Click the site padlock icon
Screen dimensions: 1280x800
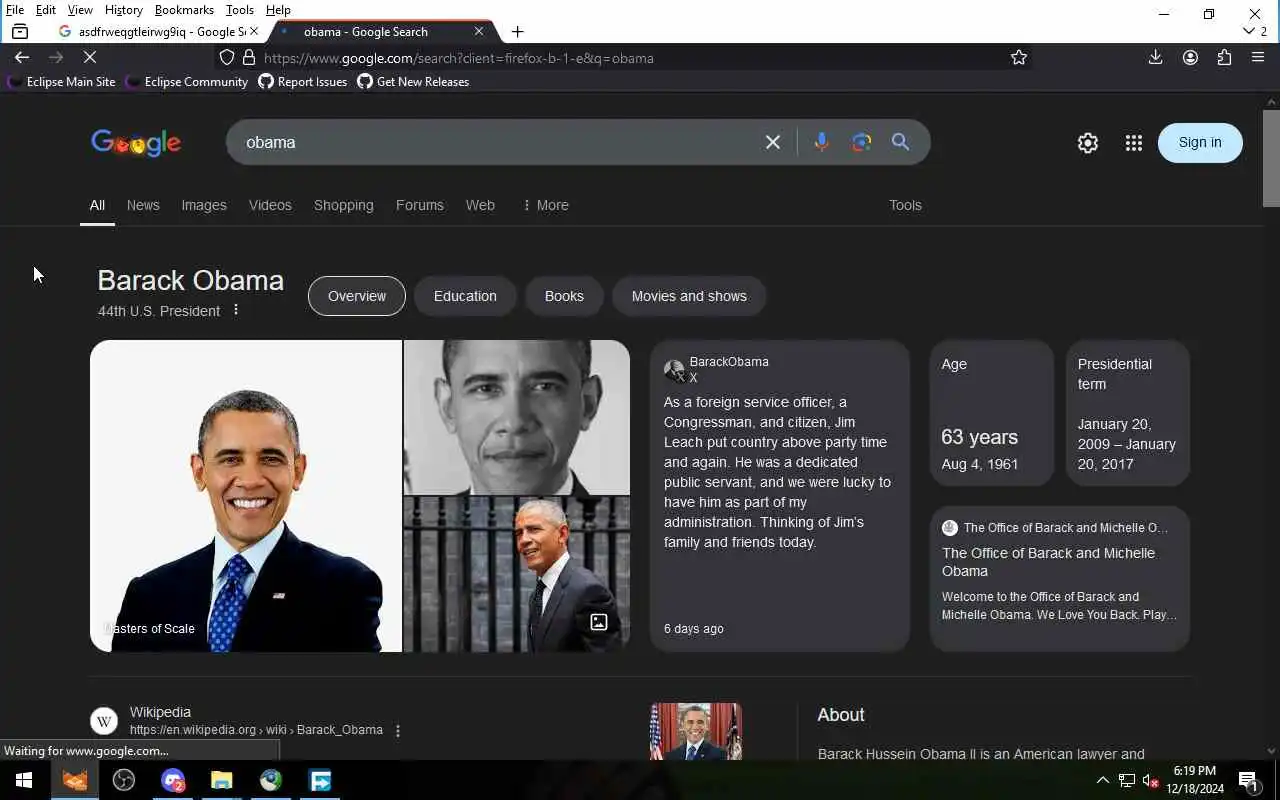pyautogui.click(x=249, y=58)
